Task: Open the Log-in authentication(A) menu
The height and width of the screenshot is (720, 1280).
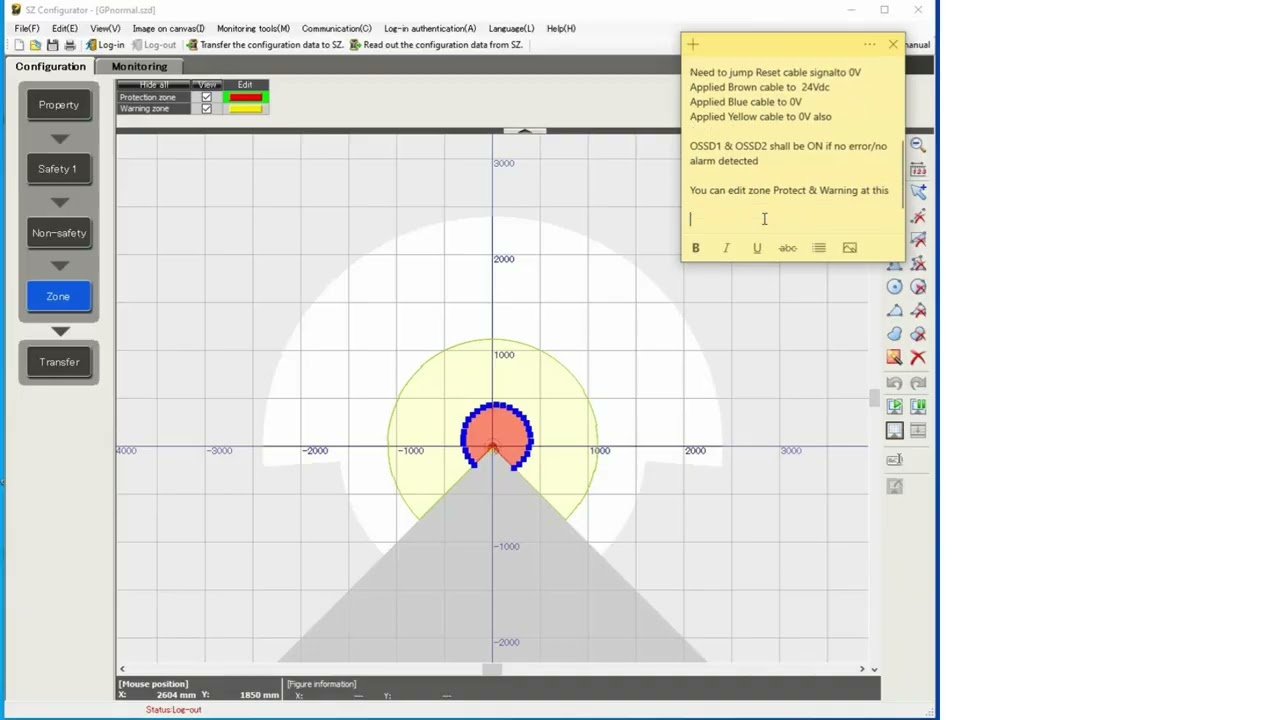Action: pyautogui.click(x=430, y=28)
